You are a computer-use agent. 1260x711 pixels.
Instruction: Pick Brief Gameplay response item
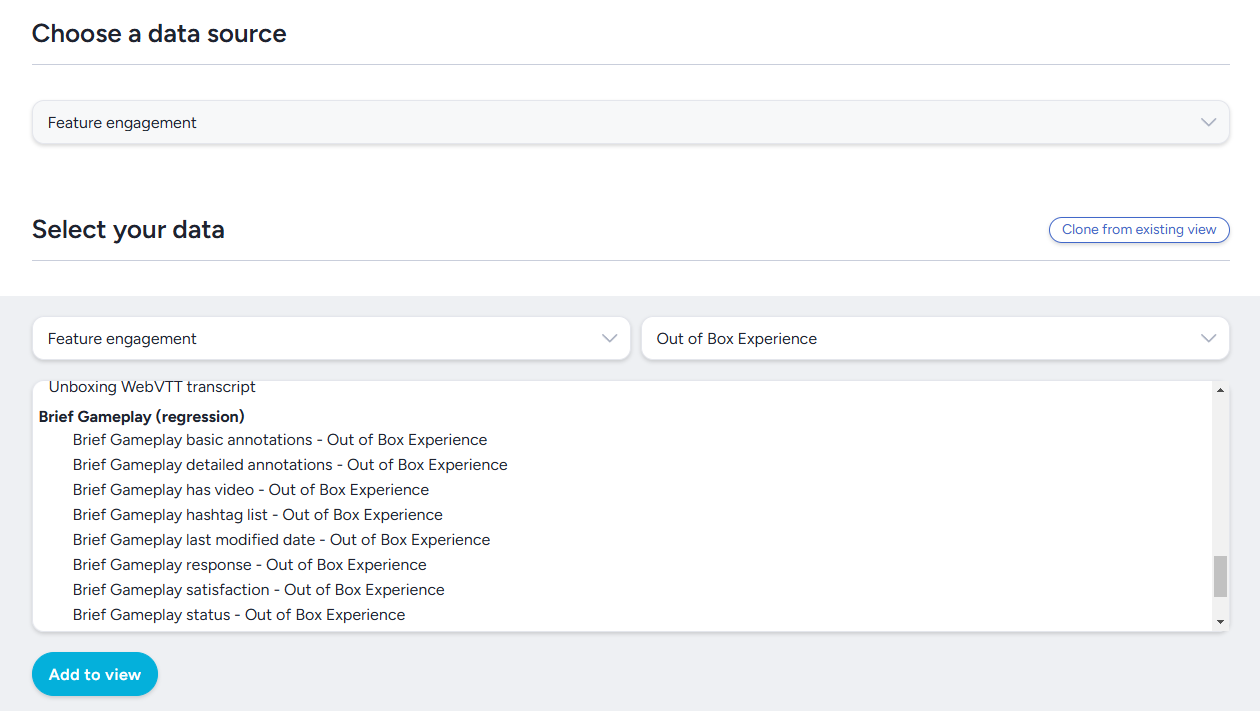(x=250, y=565)
